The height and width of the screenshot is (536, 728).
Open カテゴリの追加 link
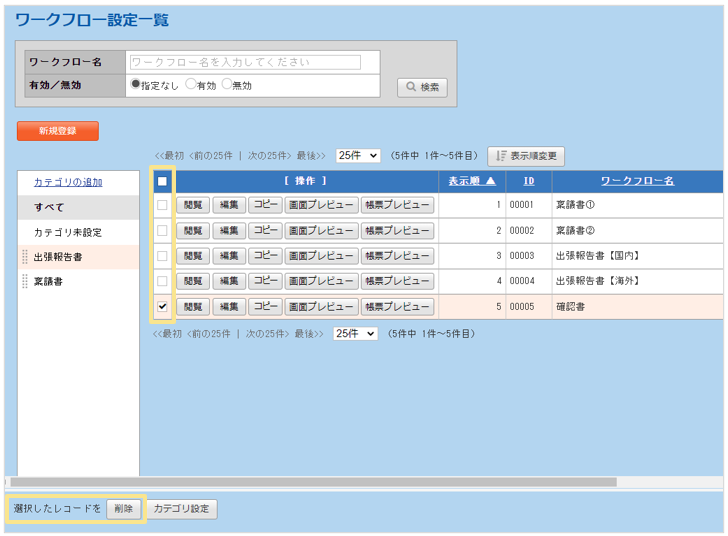(x=68, y=182)
